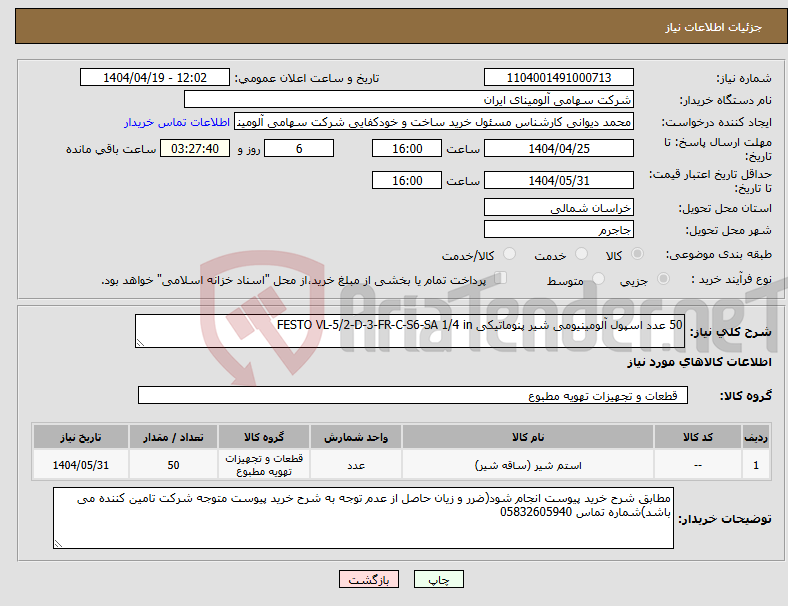Click the label شماره نیاز

tap(743, 78)
